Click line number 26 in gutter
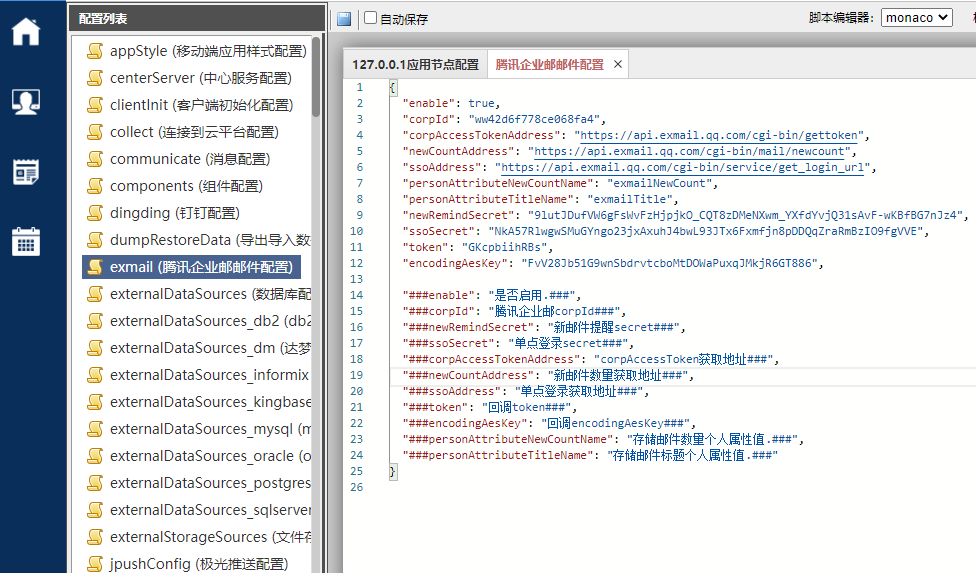 (x=357, y=487)
